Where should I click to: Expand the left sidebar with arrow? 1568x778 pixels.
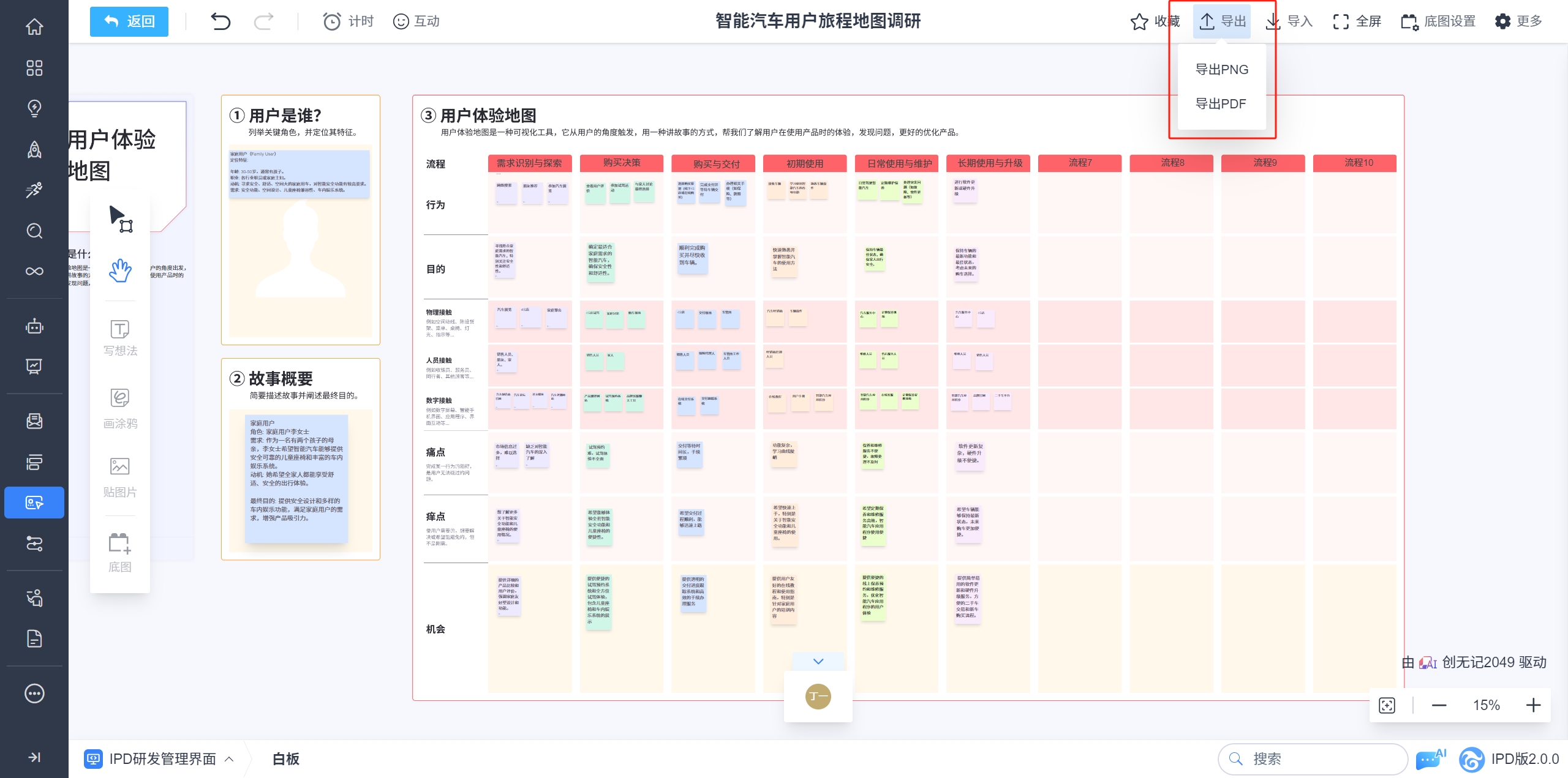click(34, 757)
